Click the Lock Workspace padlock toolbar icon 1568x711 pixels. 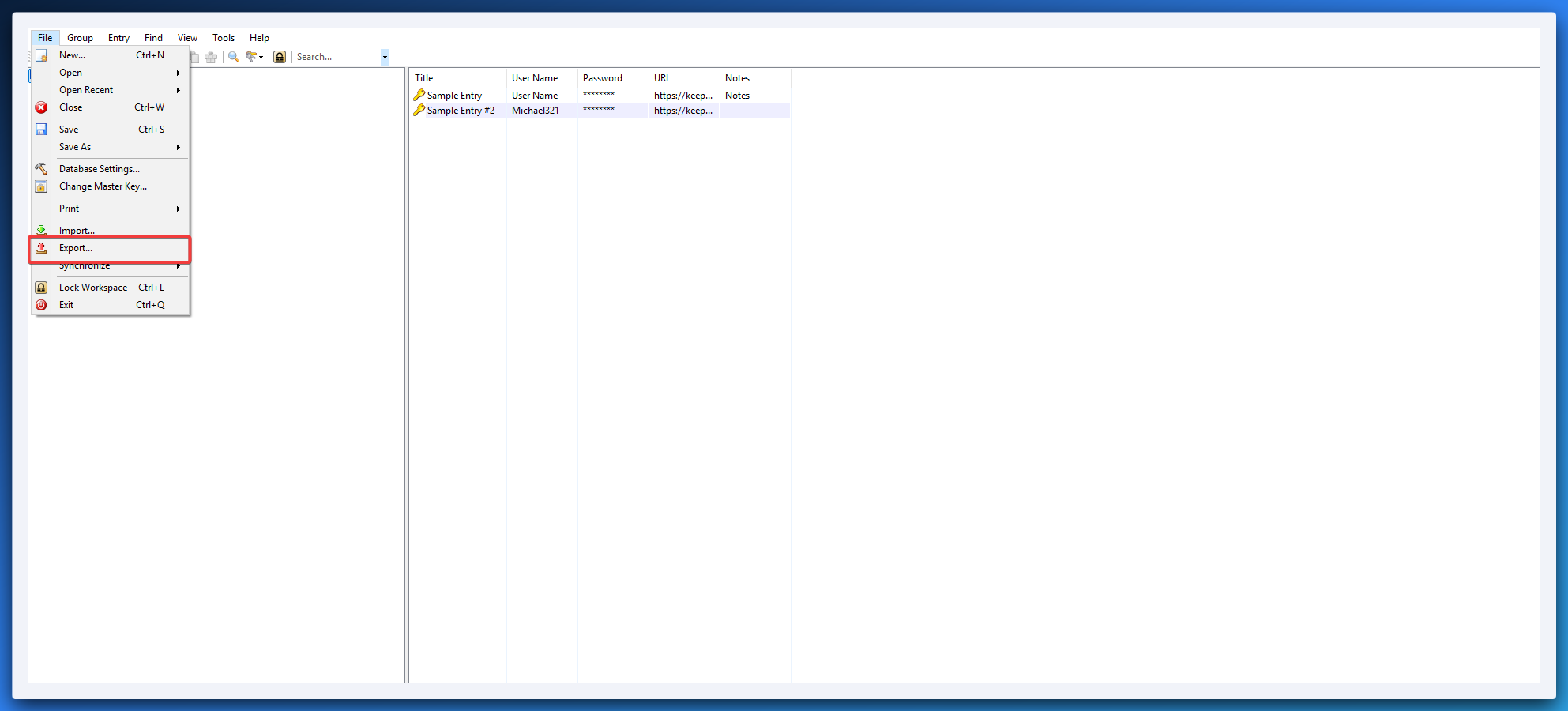(280, 57)
